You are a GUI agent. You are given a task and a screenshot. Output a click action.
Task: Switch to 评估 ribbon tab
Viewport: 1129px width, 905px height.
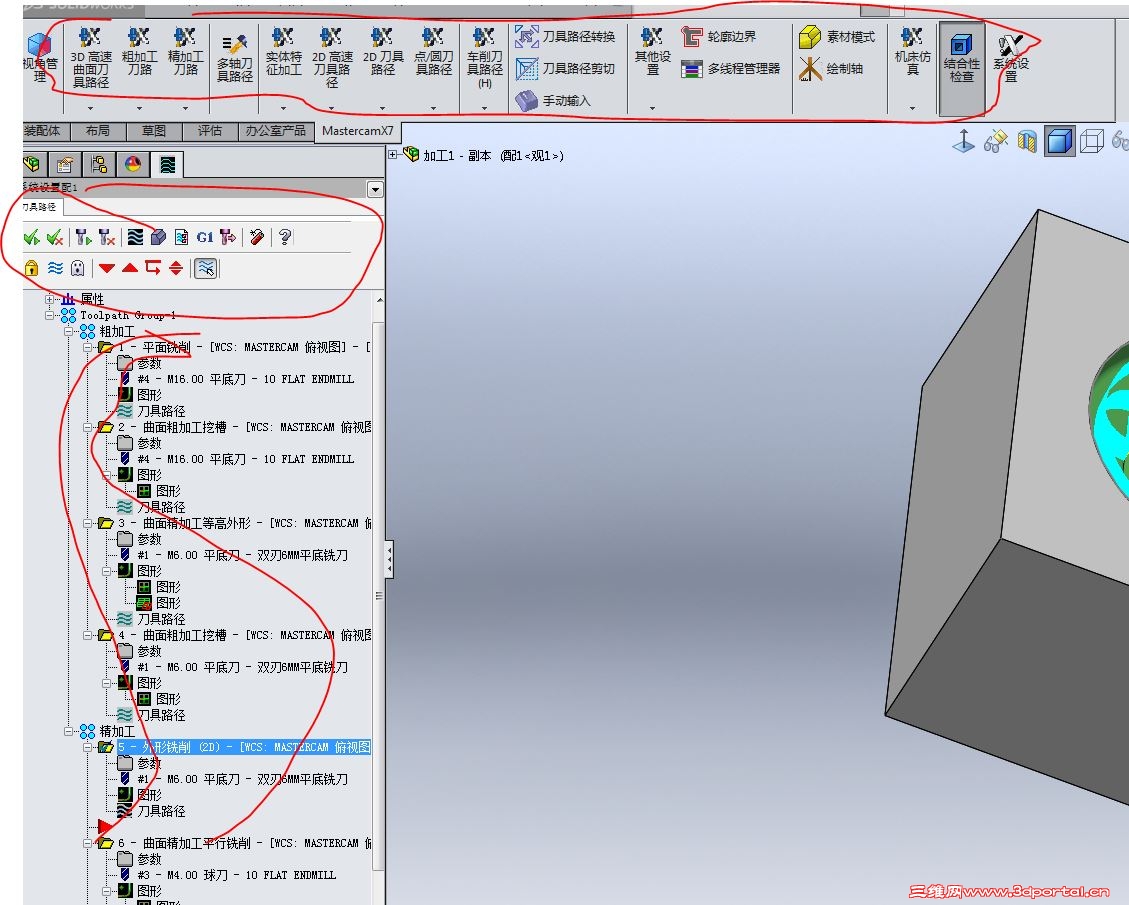210,131
